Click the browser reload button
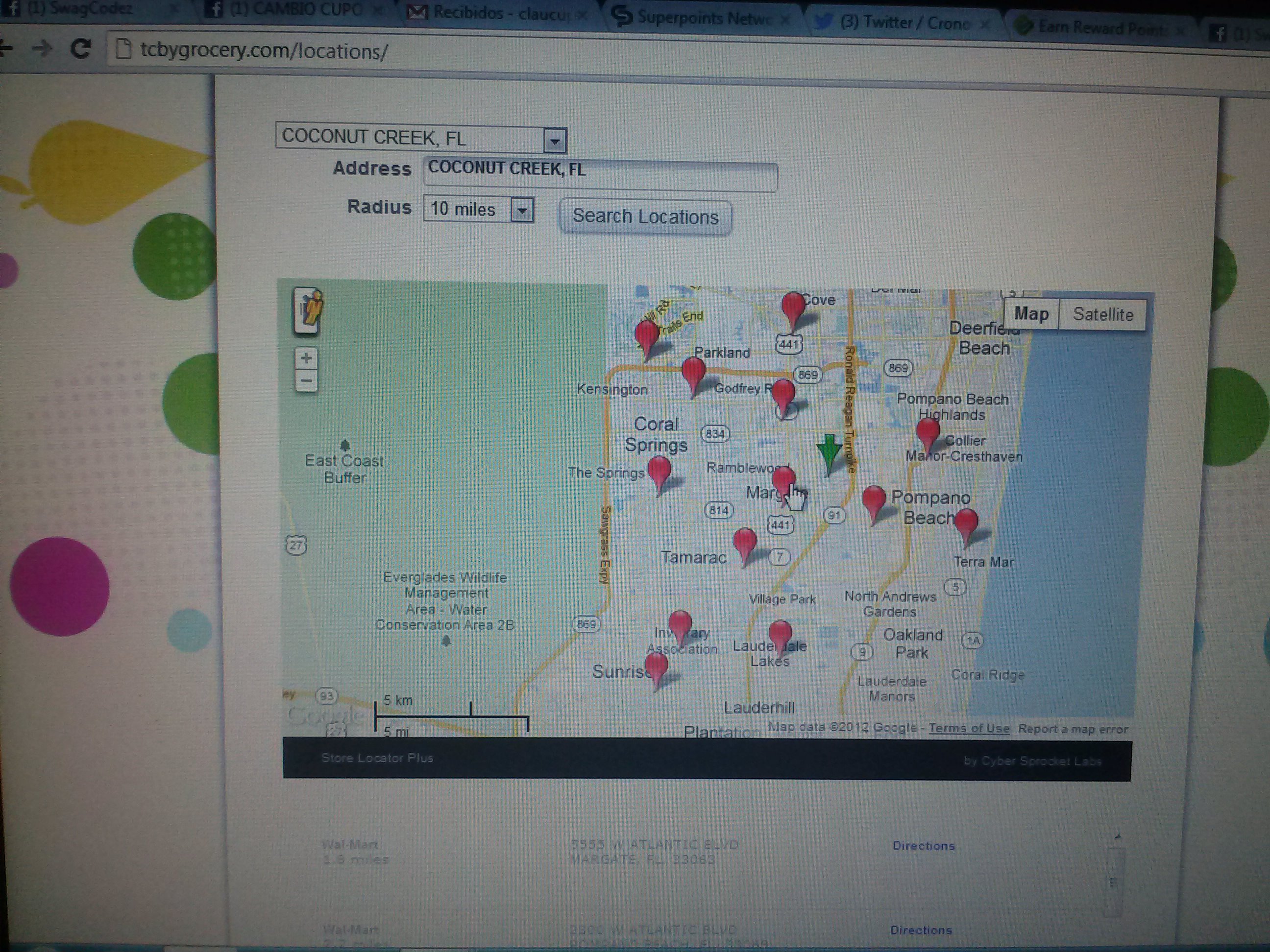The height and width of the screenshot is (952, 1270). [x=80, y=49]
